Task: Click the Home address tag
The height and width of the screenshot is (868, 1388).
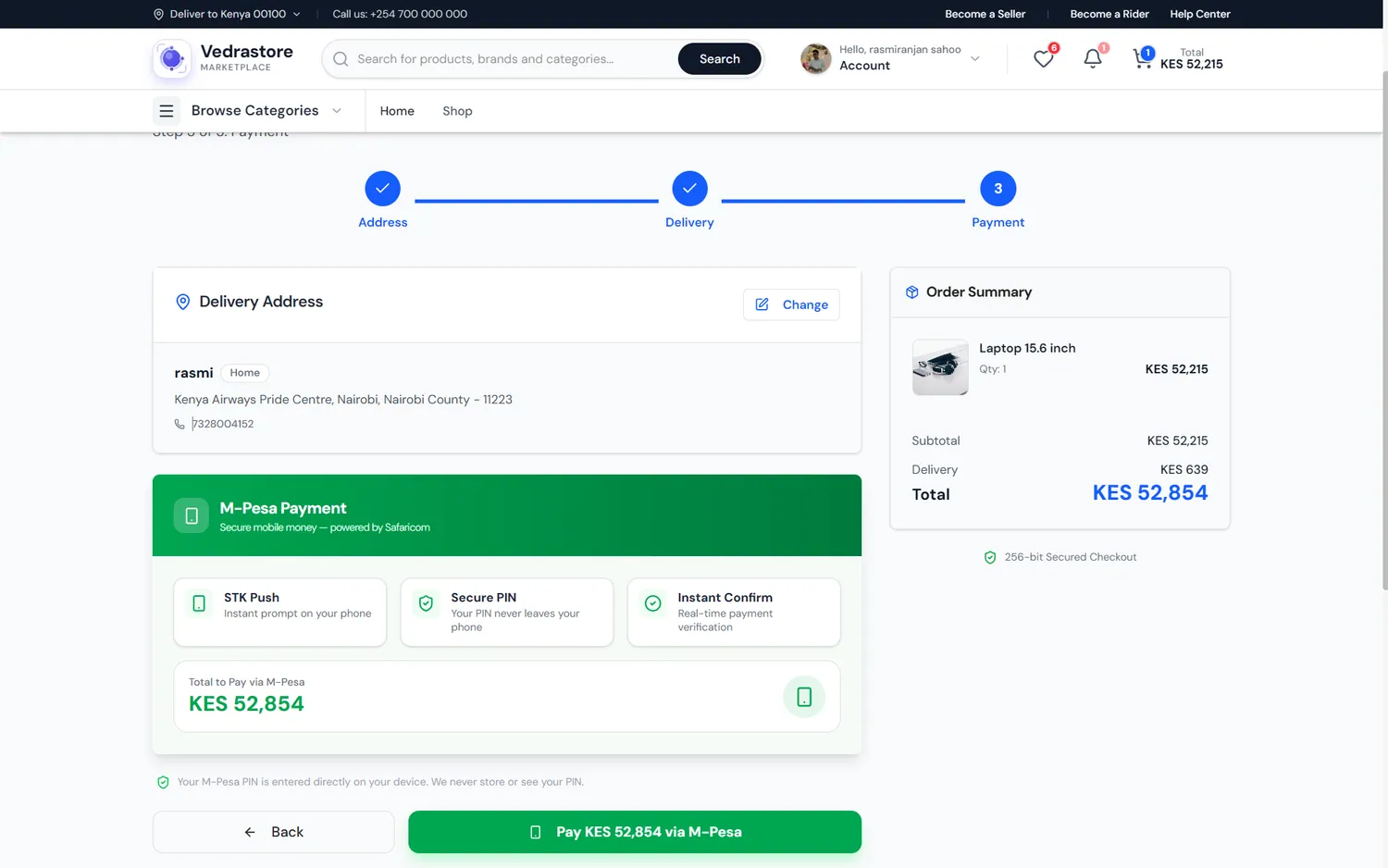Action: (244, 373)
